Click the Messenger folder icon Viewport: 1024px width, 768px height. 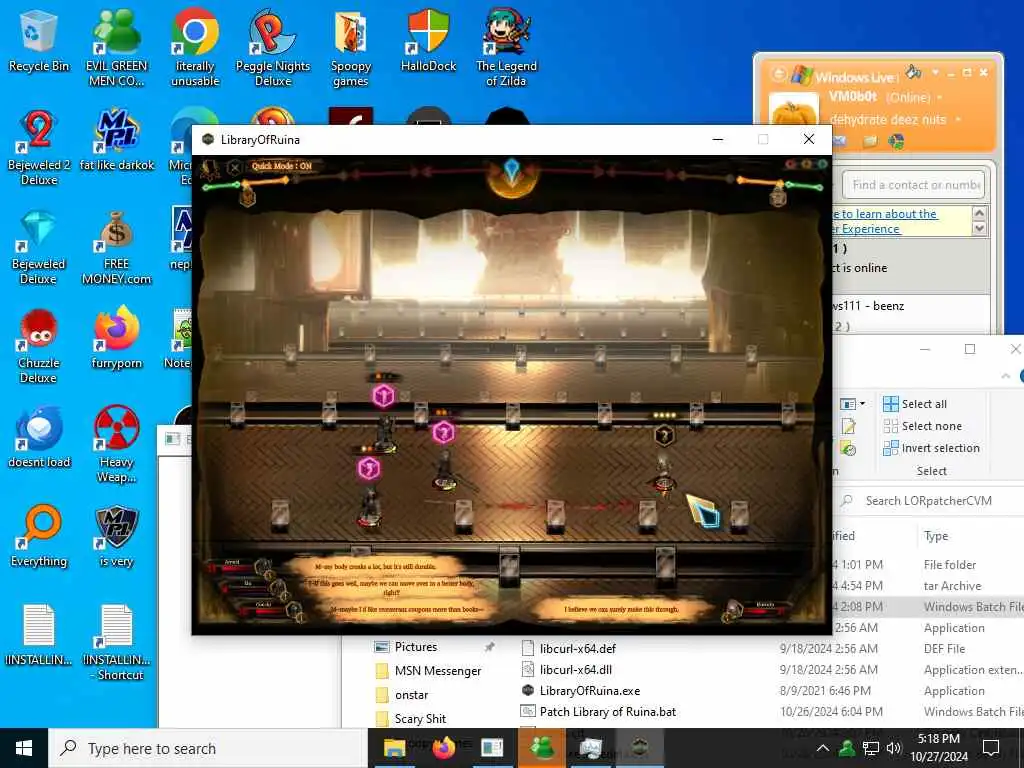pos(869,141)
